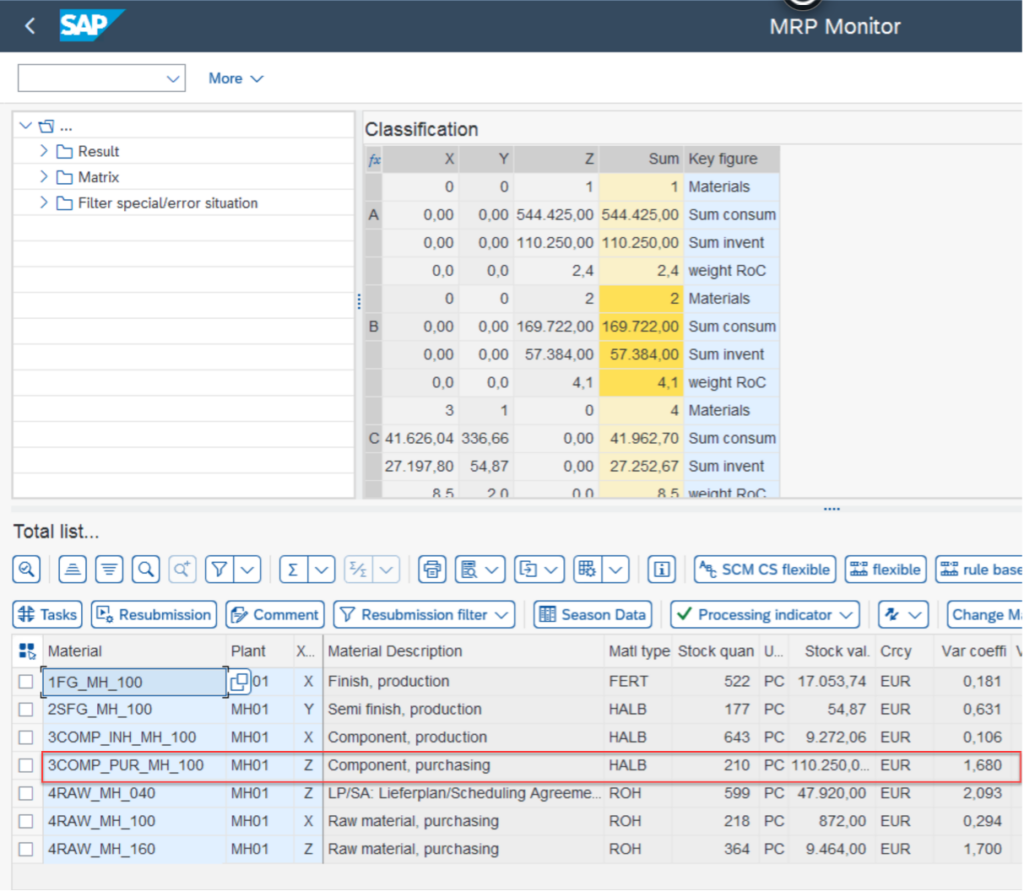Click the command input field
This screenshot has width=1024, height=891.
90,78
